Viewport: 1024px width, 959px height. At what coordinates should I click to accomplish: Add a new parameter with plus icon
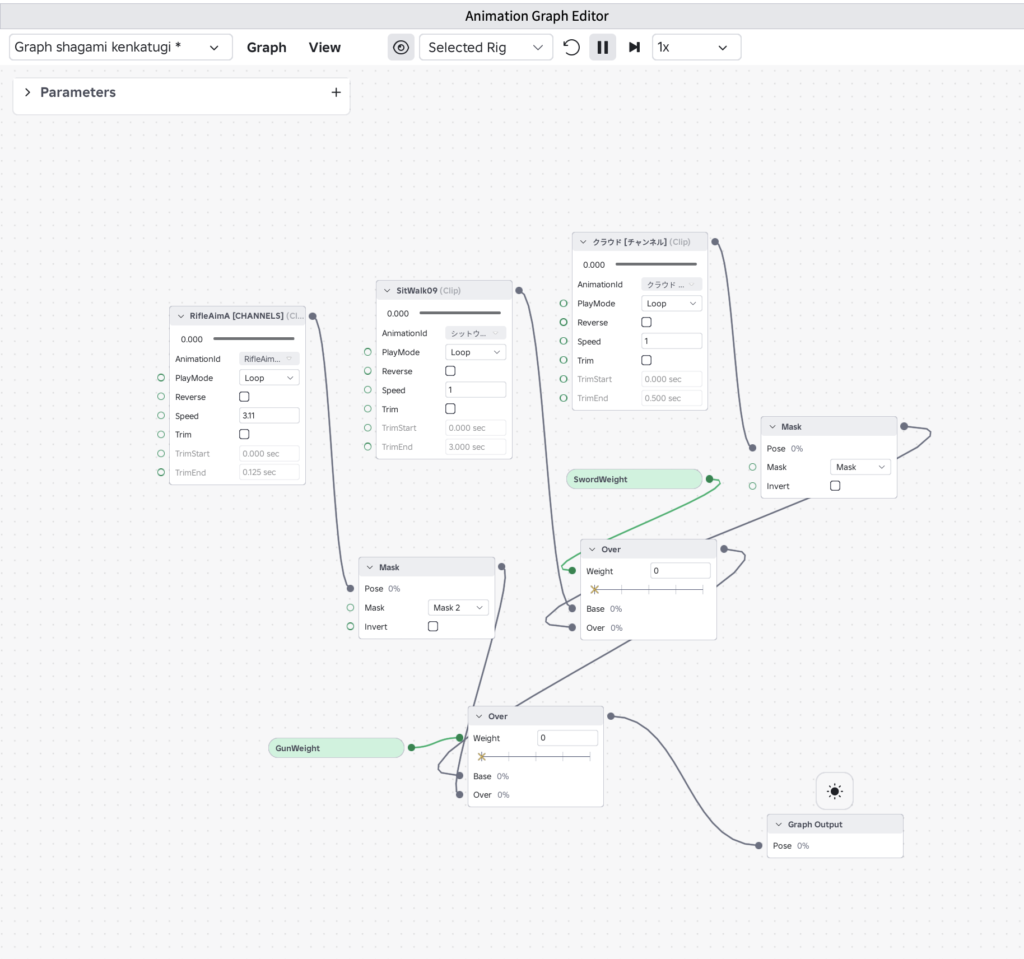[x=336, y=92]
